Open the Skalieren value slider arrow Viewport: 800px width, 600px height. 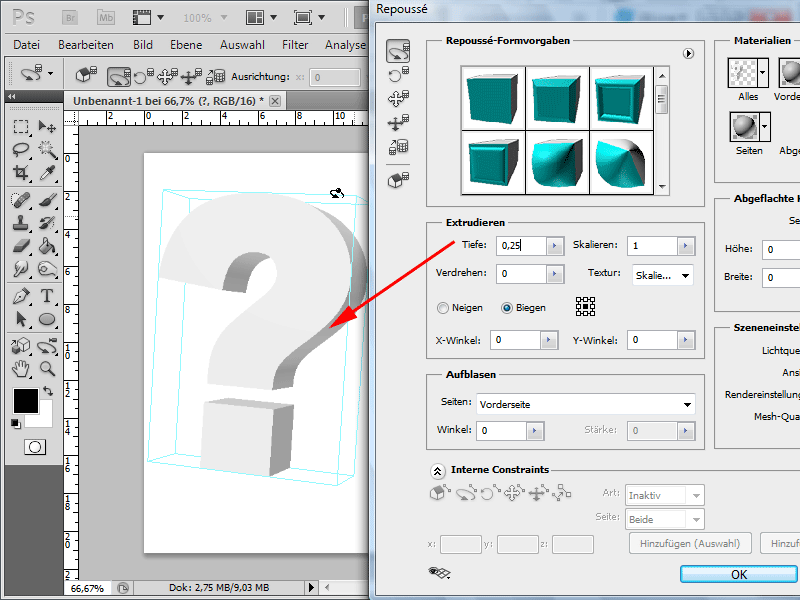[686, 246]
